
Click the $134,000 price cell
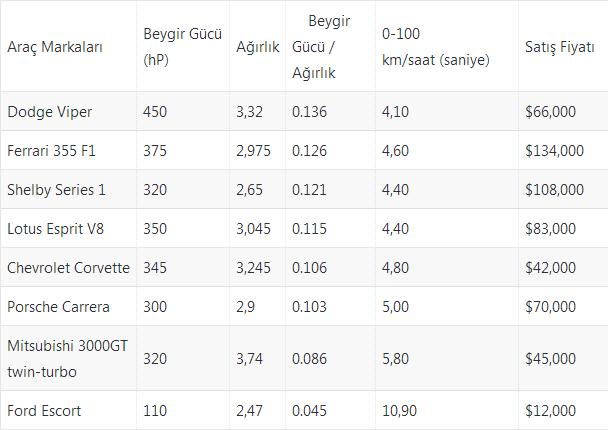point(554,150)
